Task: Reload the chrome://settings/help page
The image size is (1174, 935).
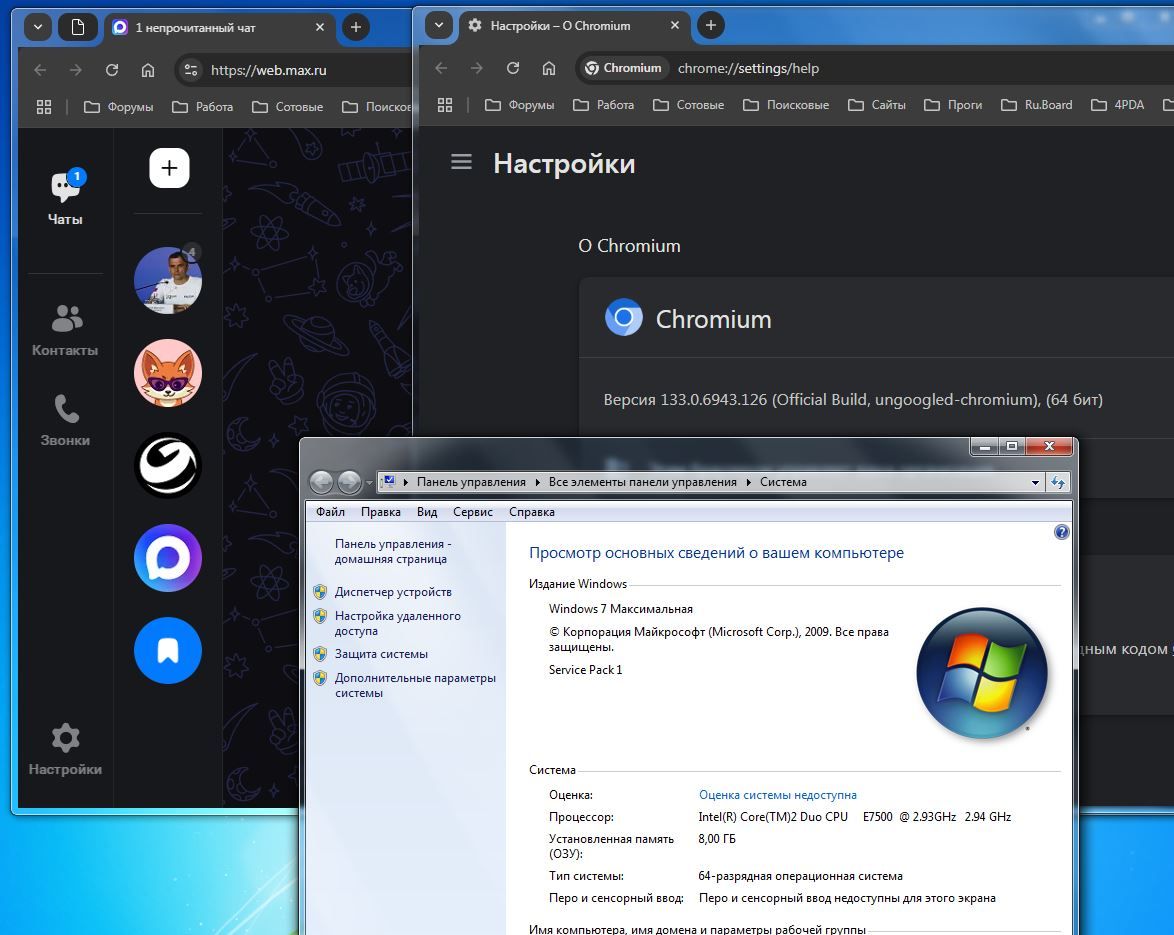Action: pos(513,68)
